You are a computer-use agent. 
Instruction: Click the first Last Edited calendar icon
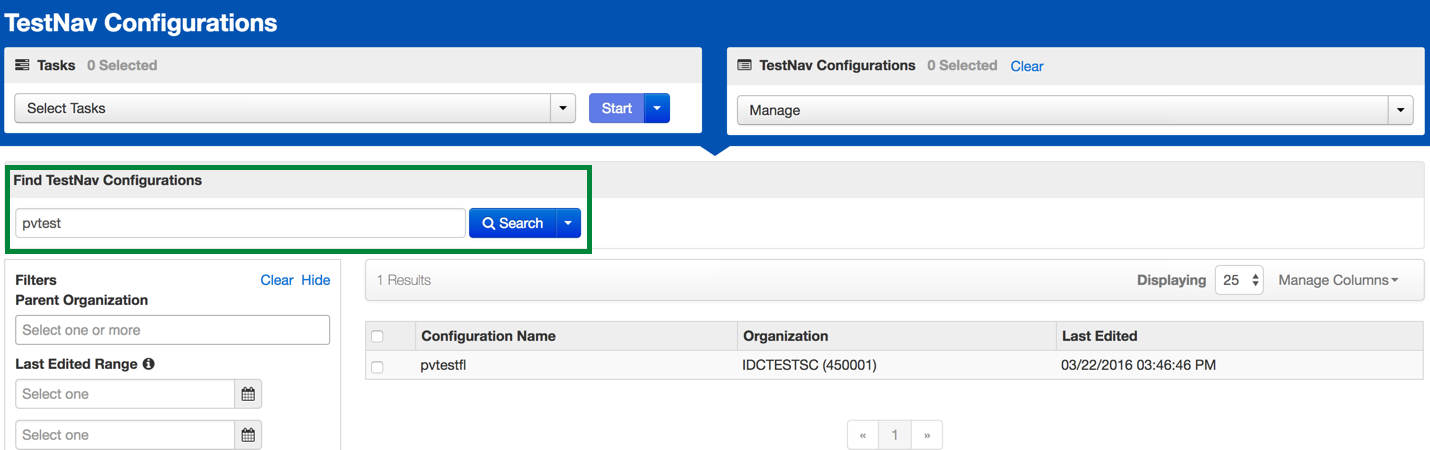click(248, 394)
